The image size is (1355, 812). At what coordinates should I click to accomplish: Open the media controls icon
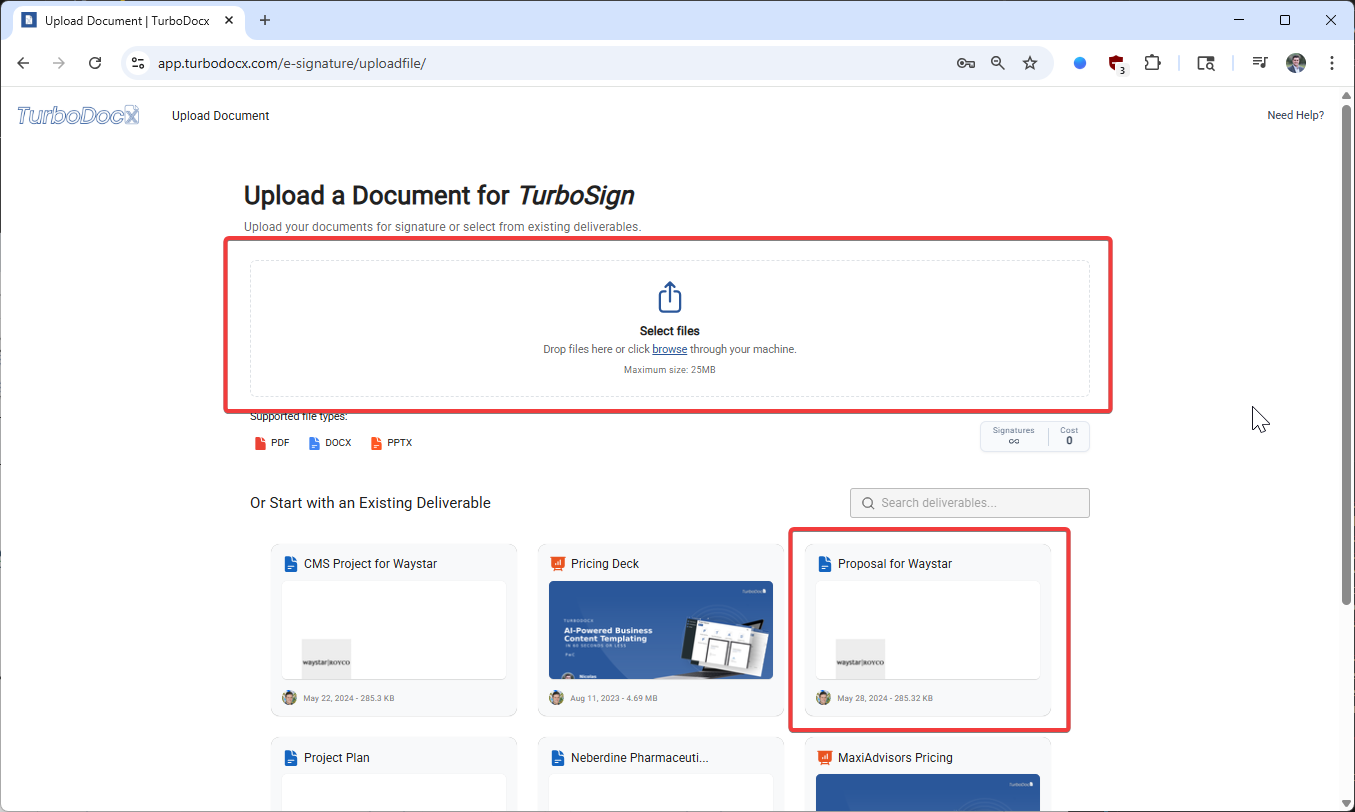point(1260,63)
